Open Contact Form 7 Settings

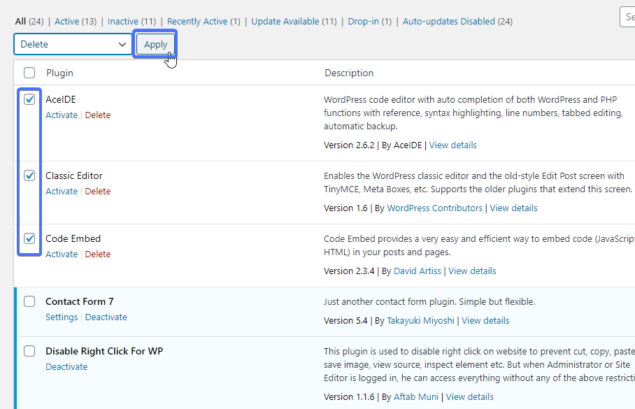[x=62, y=317]
